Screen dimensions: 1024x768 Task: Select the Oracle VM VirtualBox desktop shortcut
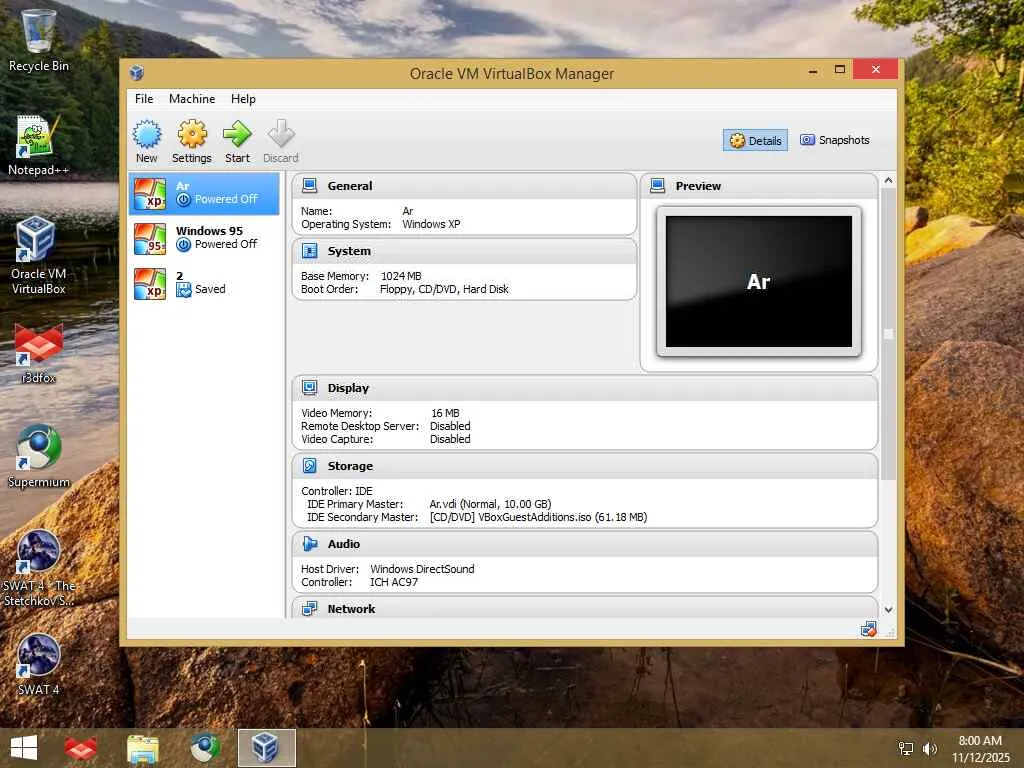pos(39,255)
